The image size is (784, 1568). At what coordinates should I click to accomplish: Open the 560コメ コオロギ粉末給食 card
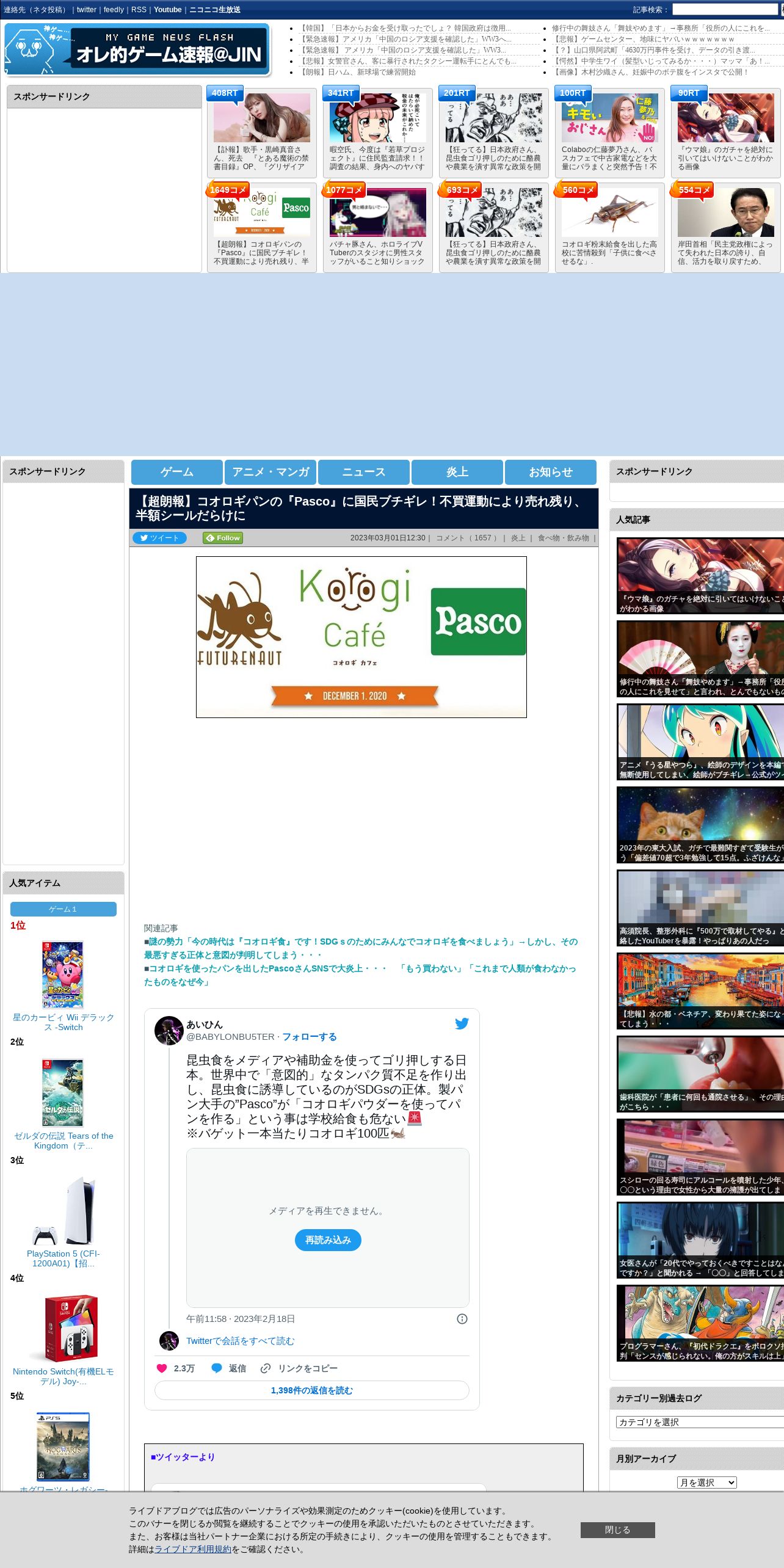point(610,227)
